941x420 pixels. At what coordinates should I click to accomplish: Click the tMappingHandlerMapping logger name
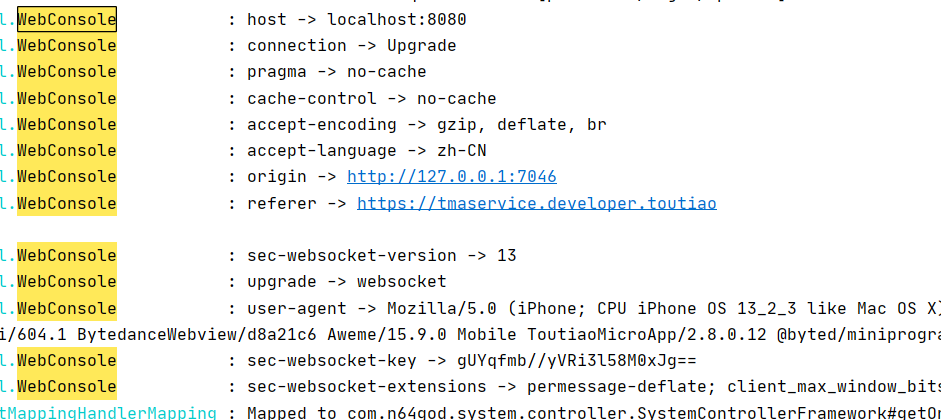[108, 413]
